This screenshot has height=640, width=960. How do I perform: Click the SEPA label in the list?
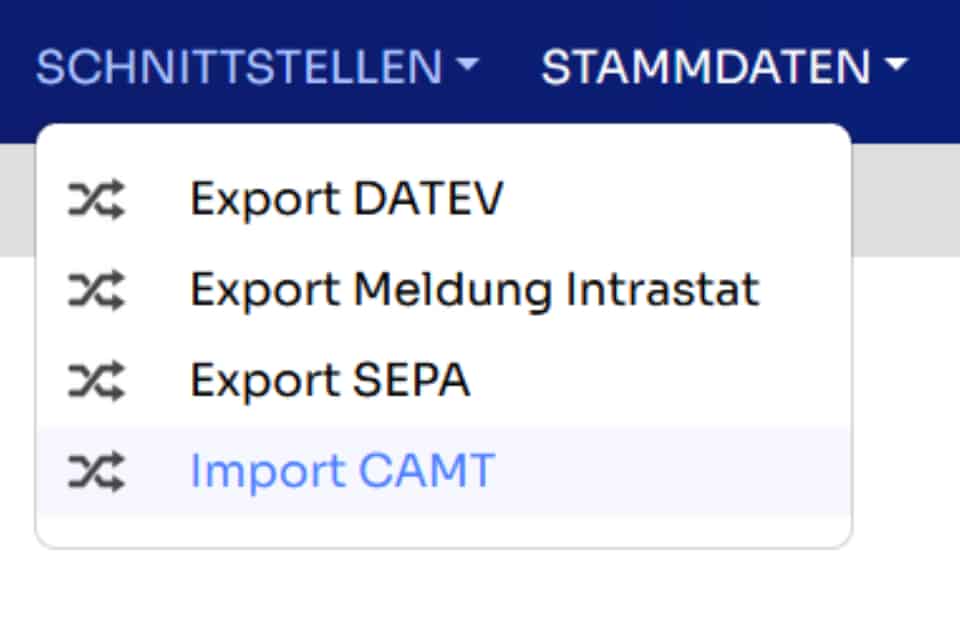coord(411,380)
